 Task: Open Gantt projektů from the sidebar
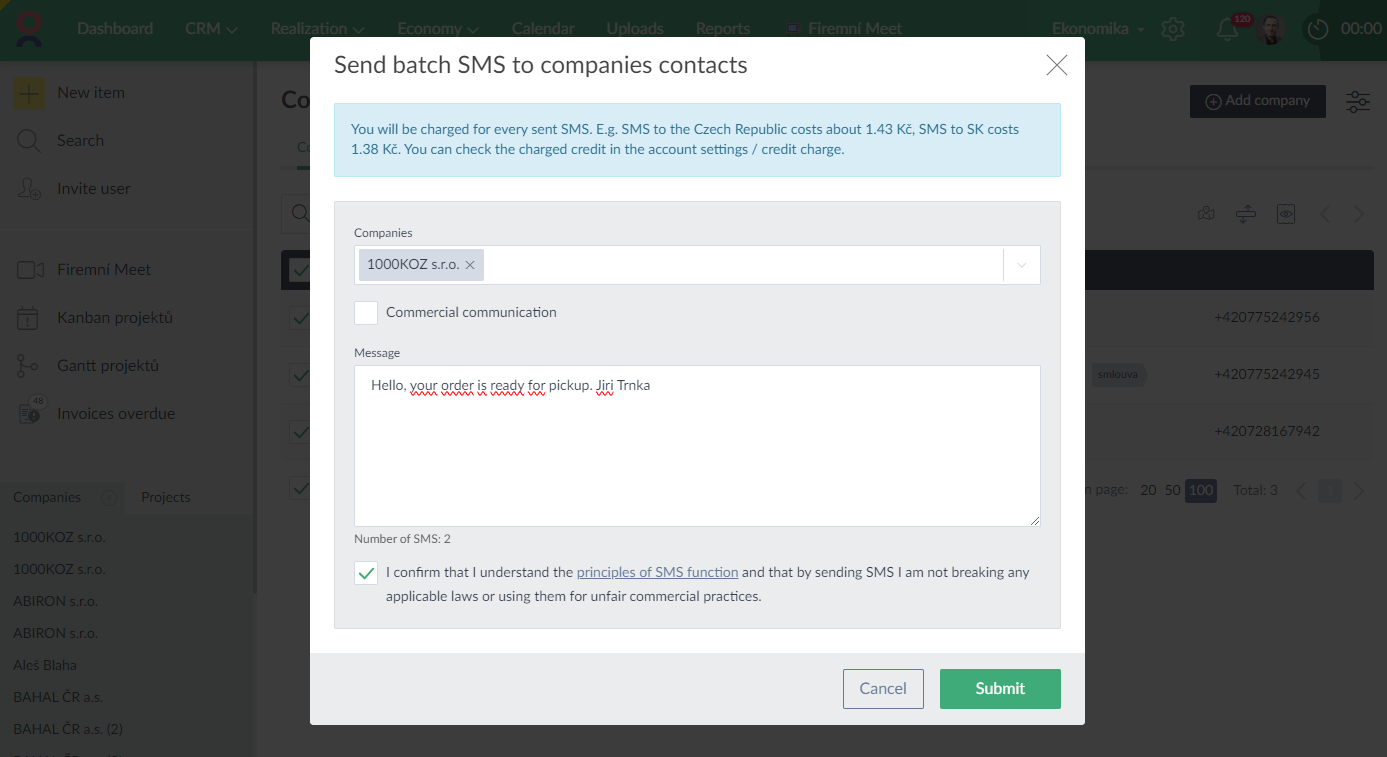(107, 366)
